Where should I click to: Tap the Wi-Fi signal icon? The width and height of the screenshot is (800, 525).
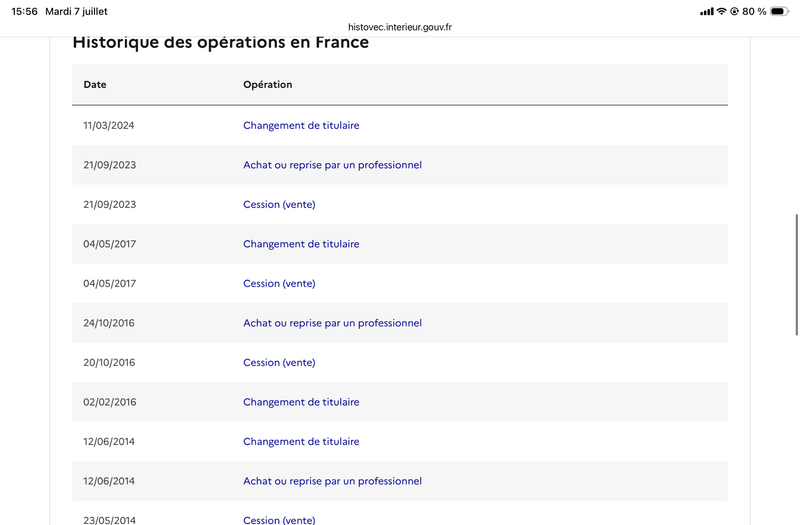721,11
